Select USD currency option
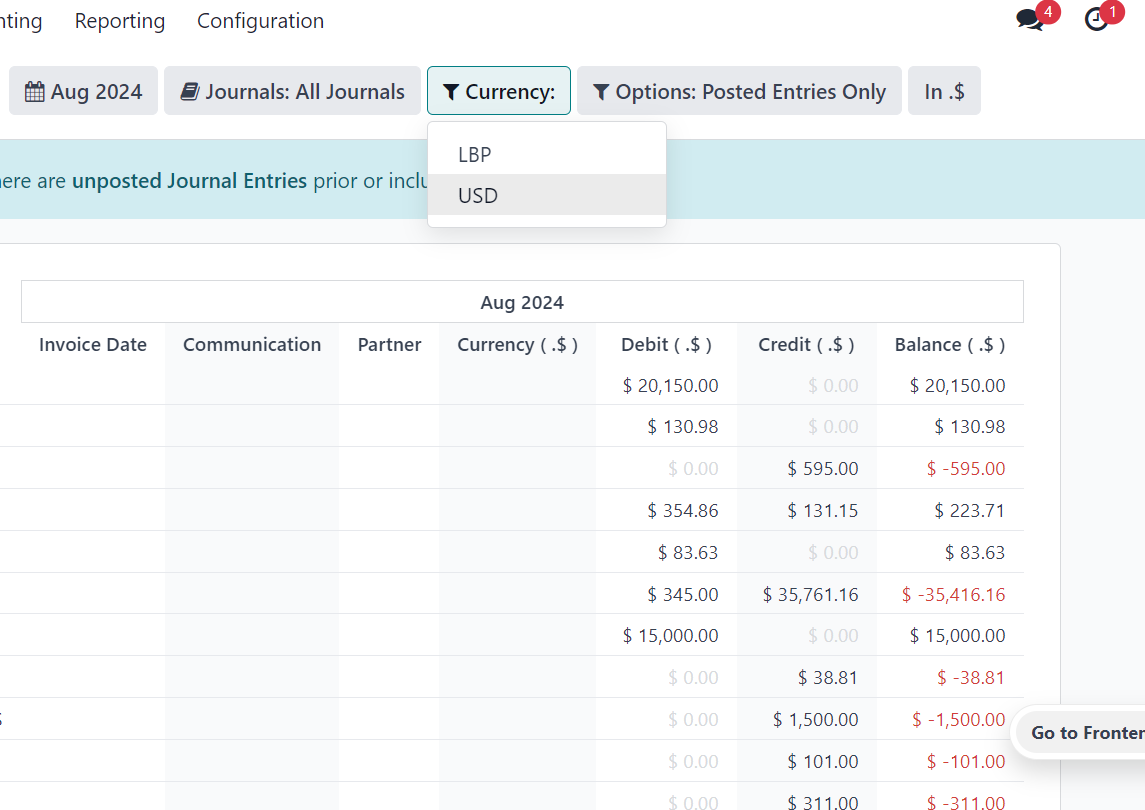This screenshot has width=1145, height=810. pyautogui.click(x=547, y=195)
